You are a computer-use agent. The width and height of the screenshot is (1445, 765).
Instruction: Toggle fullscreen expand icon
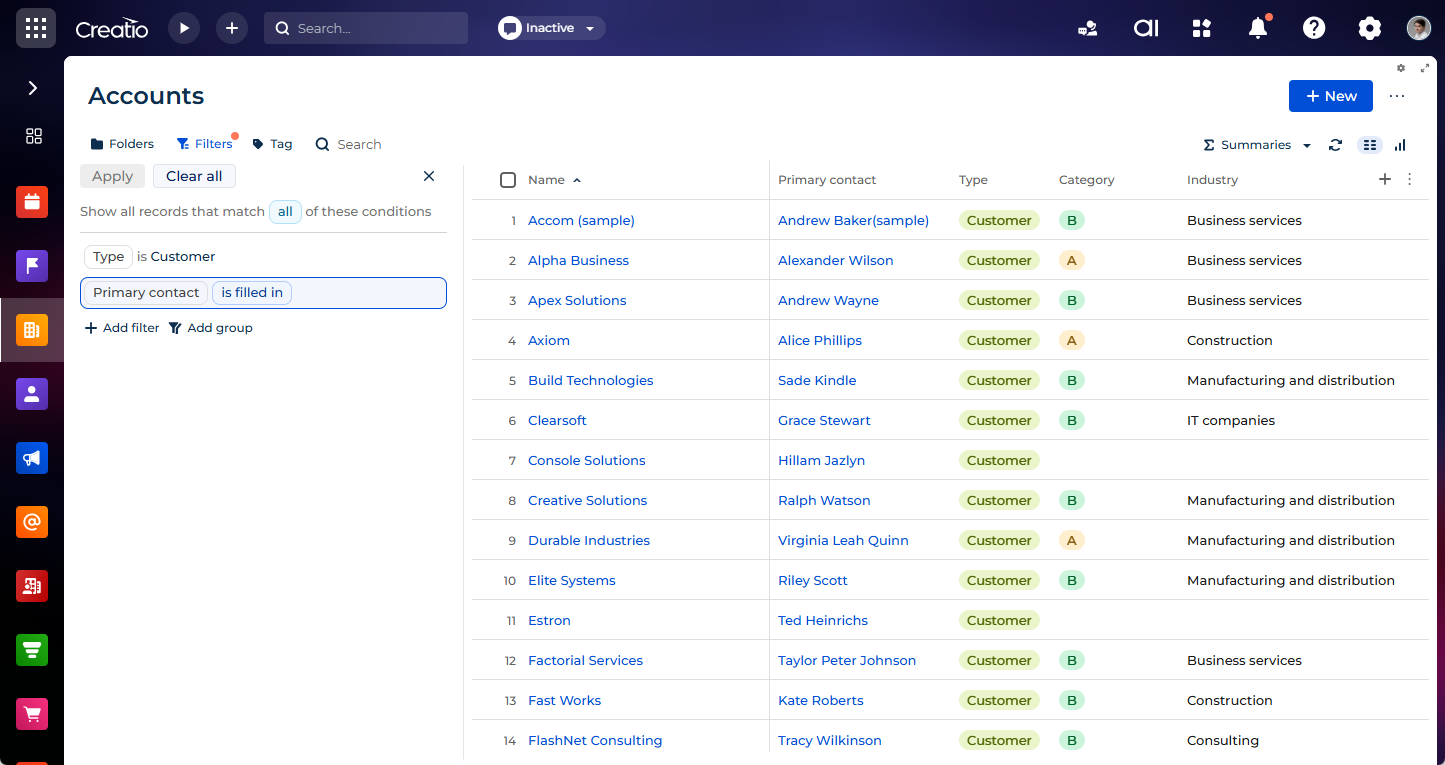[x=1425, y=68]
